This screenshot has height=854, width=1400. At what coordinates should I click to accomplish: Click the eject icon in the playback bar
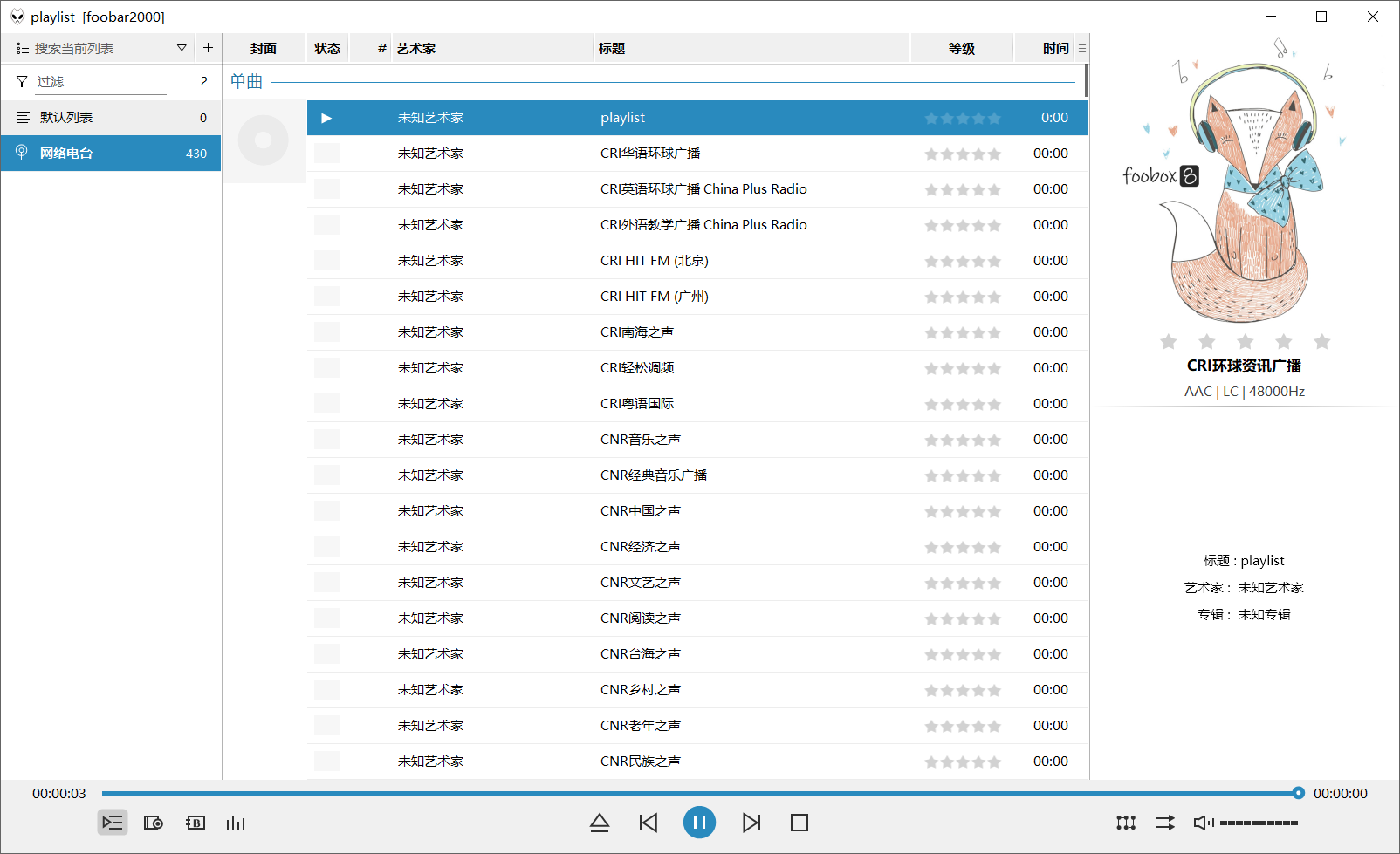[x=600, y=822]
